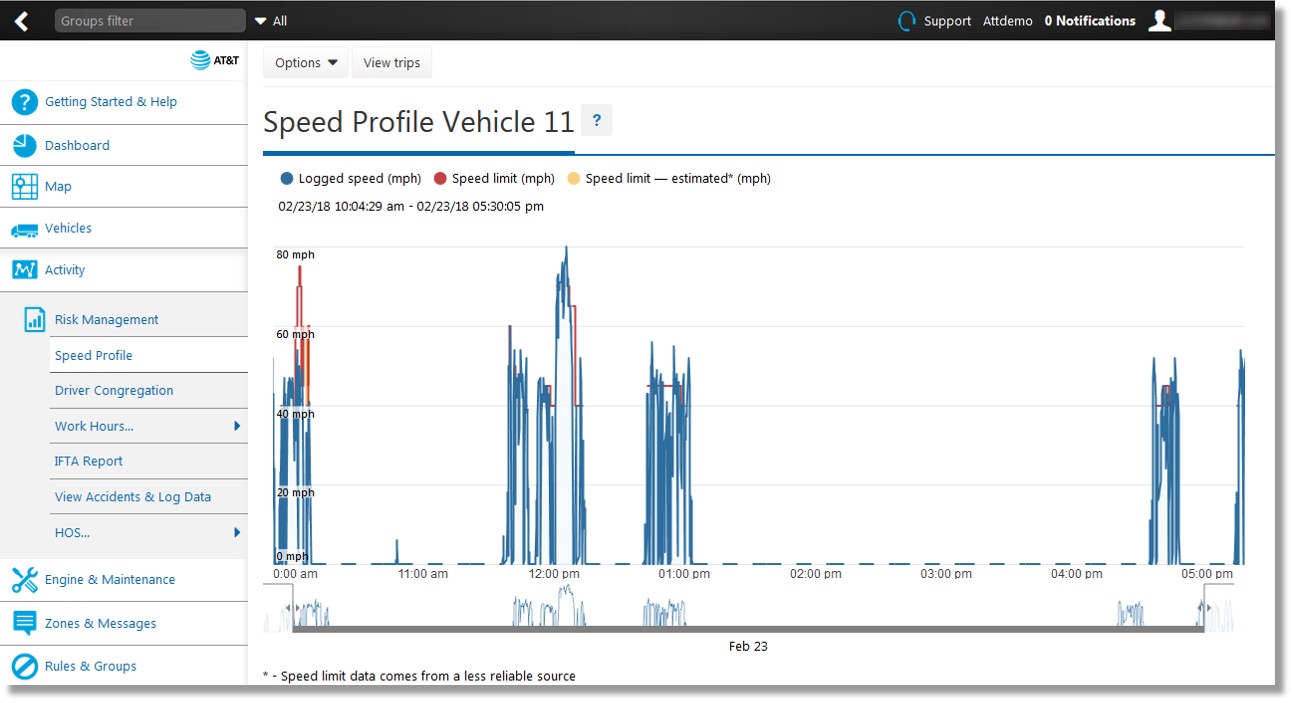The width and height of the screenshot is (1293, 703).
Task: Click the Rules & Groups prohibition icon
Action: point(25,666)
